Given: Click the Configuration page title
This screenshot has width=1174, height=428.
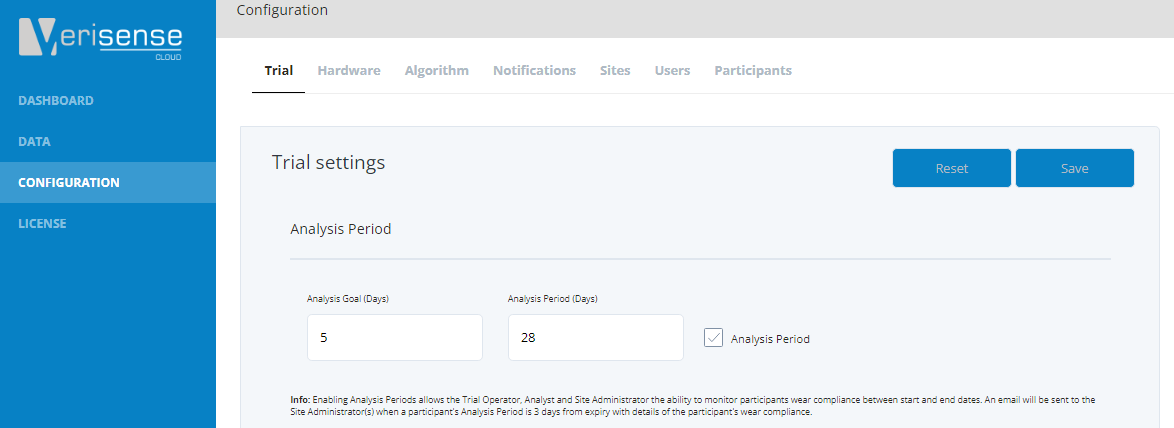Looking at the screenshot, I should [282, 10].
